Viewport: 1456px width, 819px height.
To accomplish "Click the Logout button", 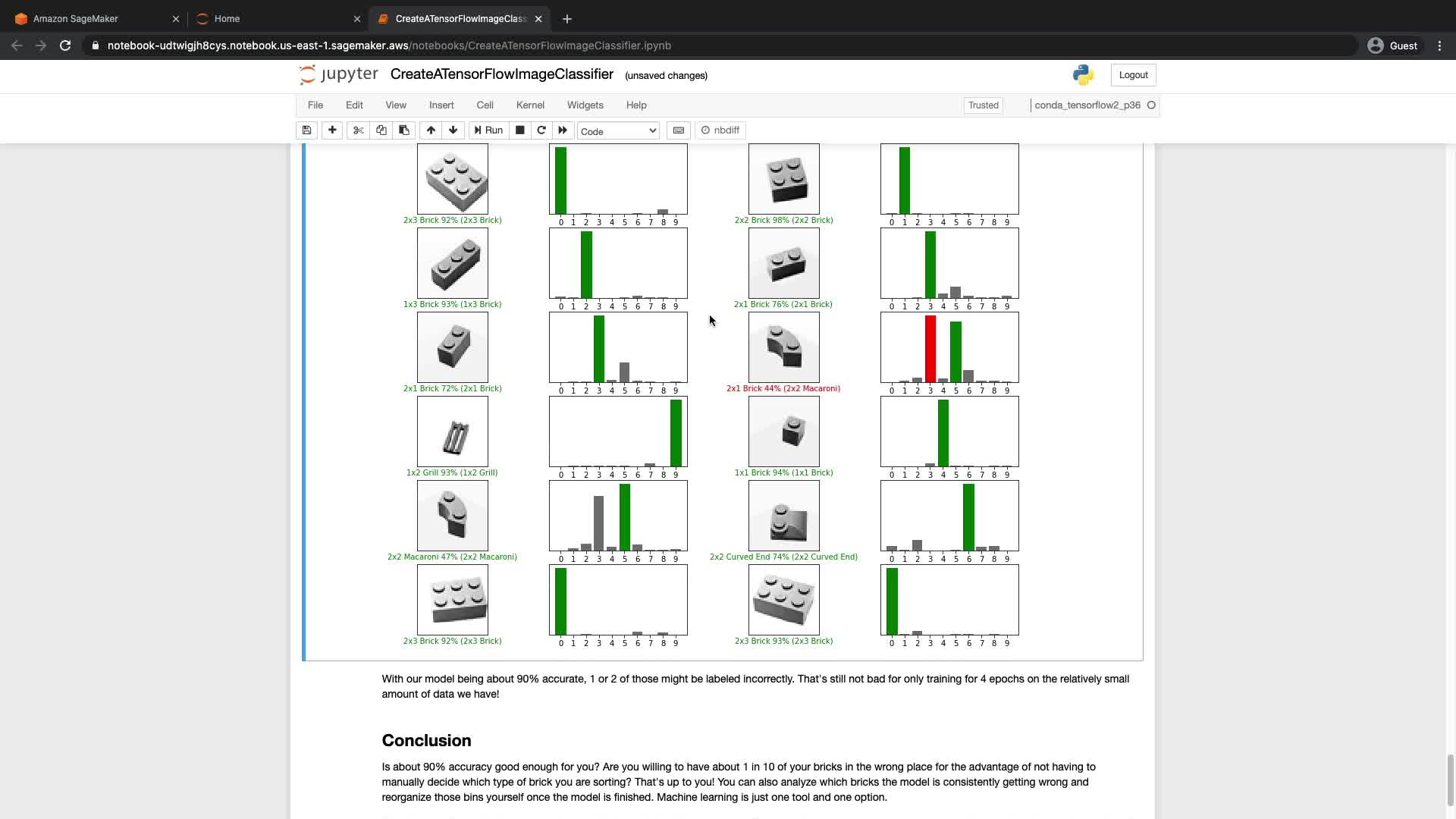I will [1133, 75].
